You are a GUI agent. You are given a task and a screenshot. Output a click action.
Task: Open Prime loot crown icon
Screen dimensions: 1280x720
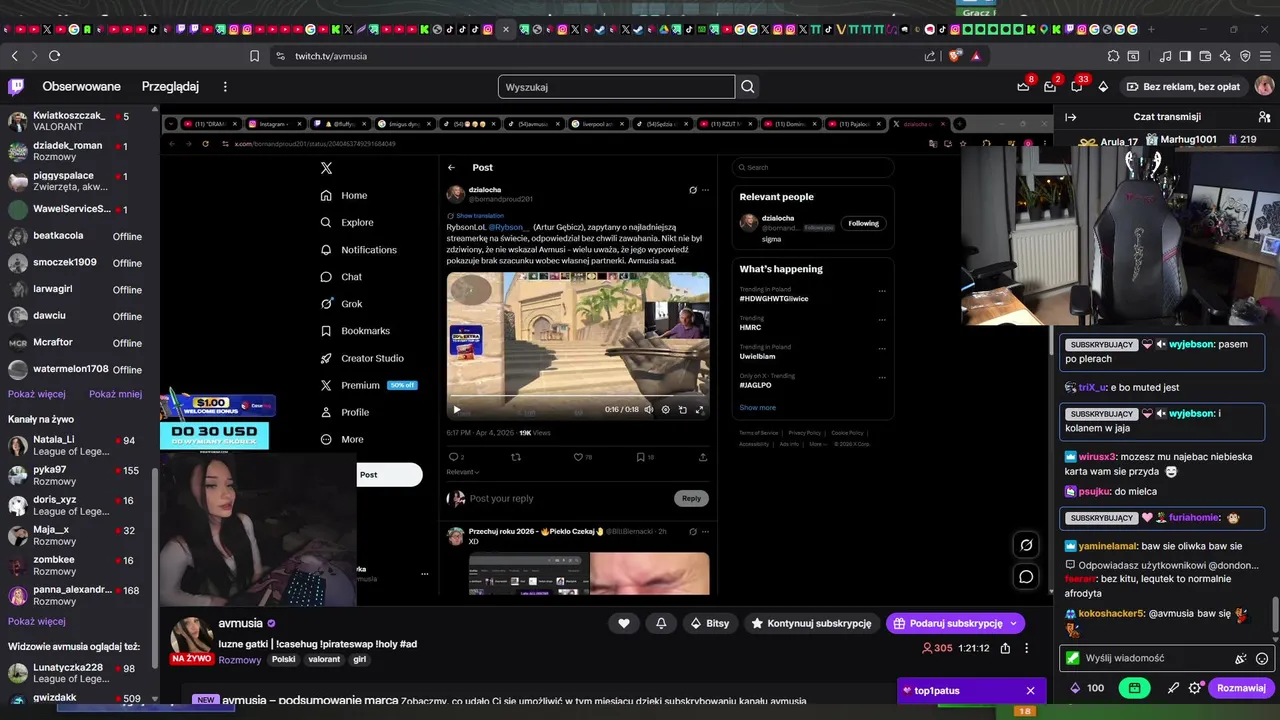(1024, 87)
